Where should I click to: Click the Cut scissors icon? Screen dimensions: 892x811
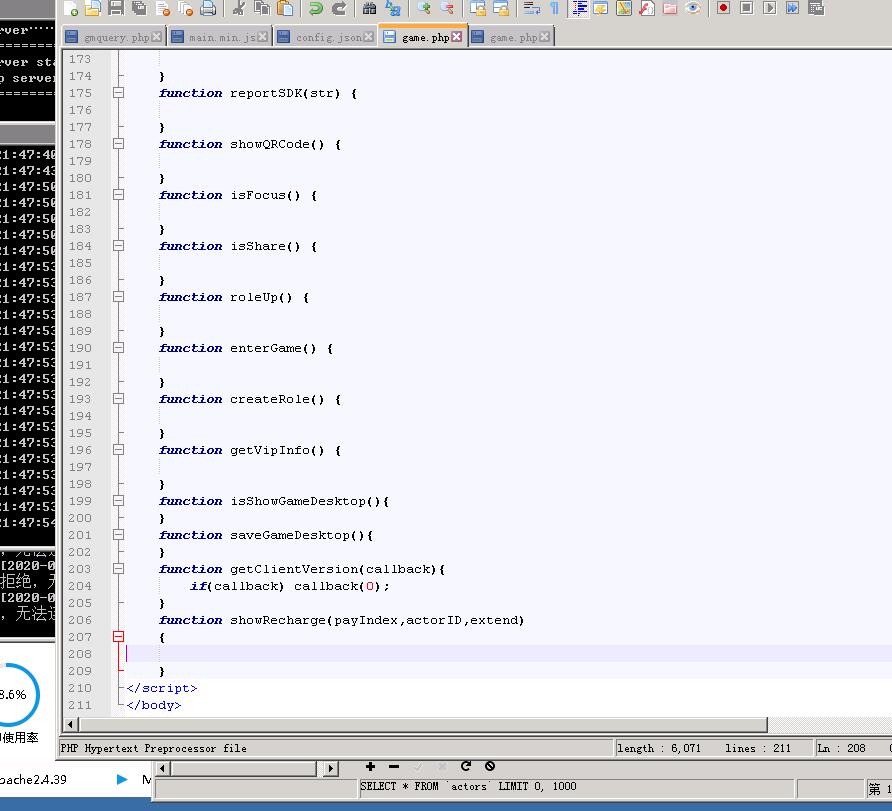pos(239,8)
